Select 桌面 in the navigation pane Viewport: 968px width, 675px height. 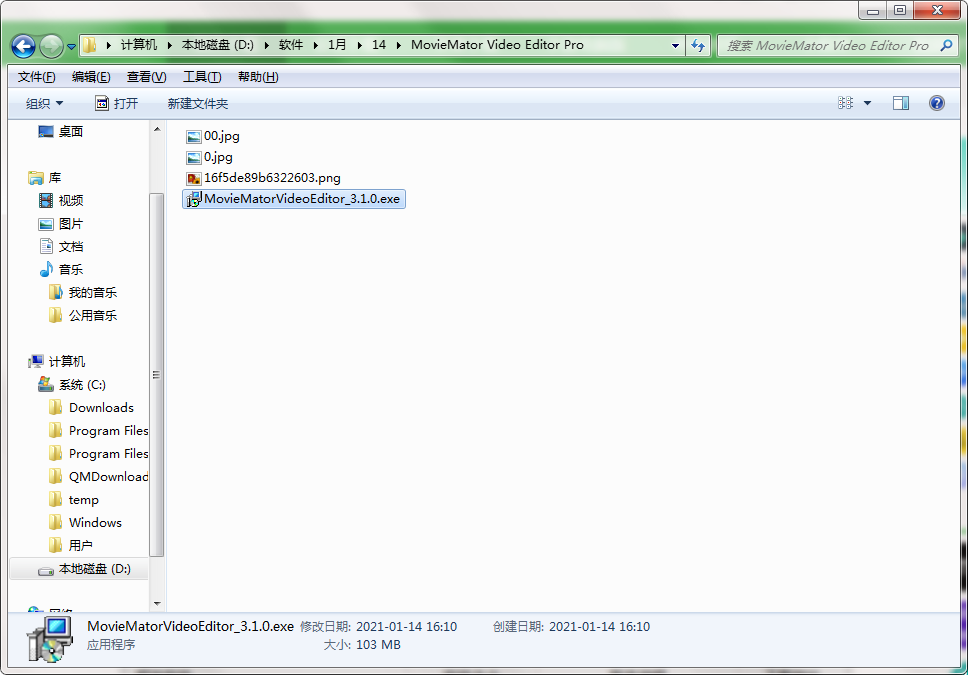(x=71, y=132)
